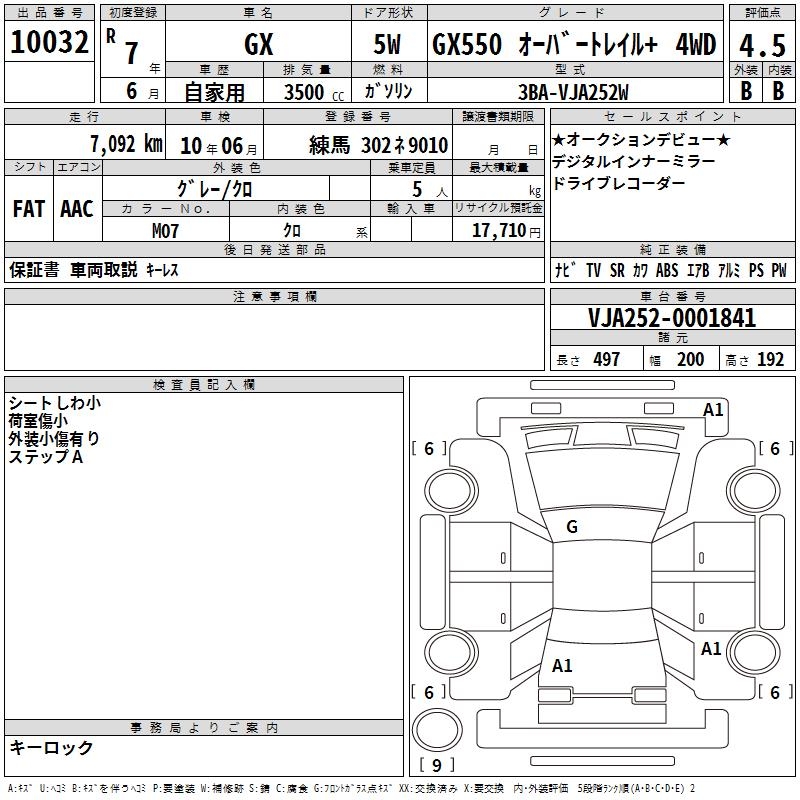This screenshot has width=800, height=800.
Task: Click the recycle deposit 17,710円
Action: [506, 231]
